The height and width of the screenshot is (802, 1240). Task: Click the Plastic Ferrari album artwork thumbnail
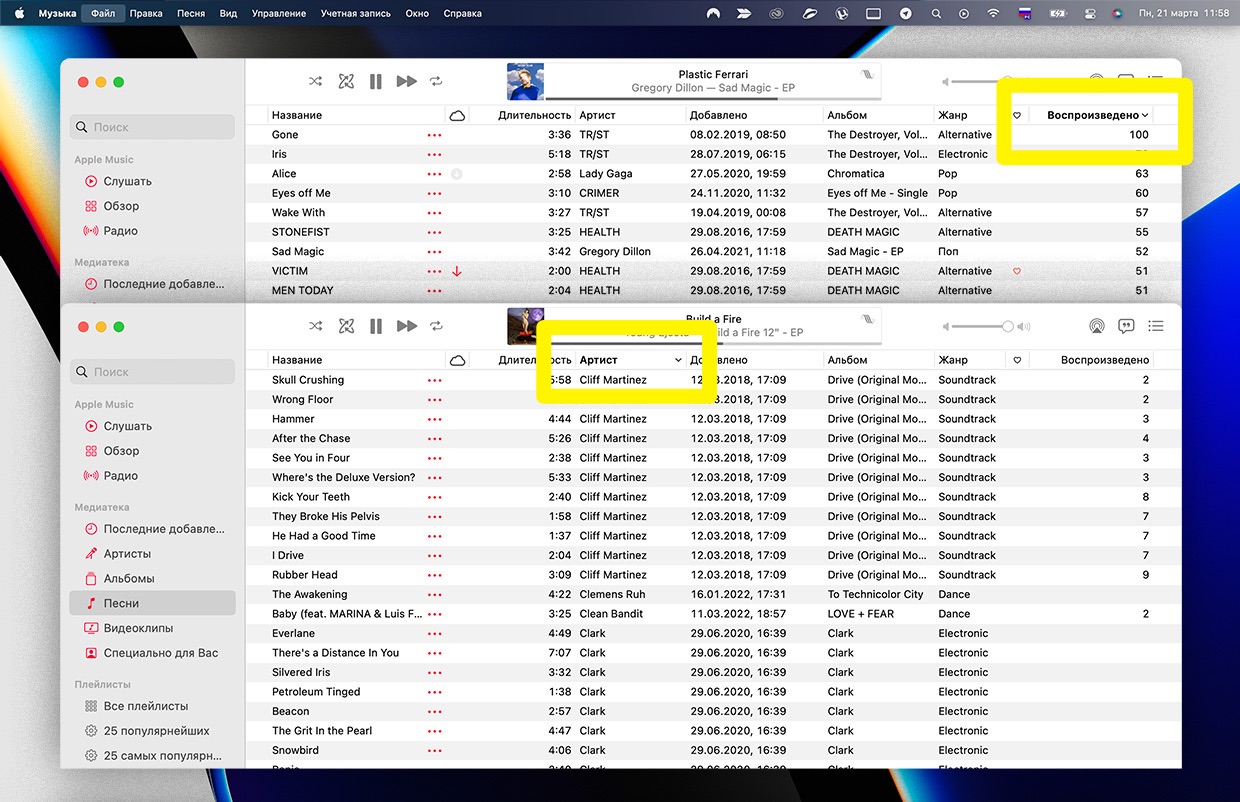pos(525,81)
